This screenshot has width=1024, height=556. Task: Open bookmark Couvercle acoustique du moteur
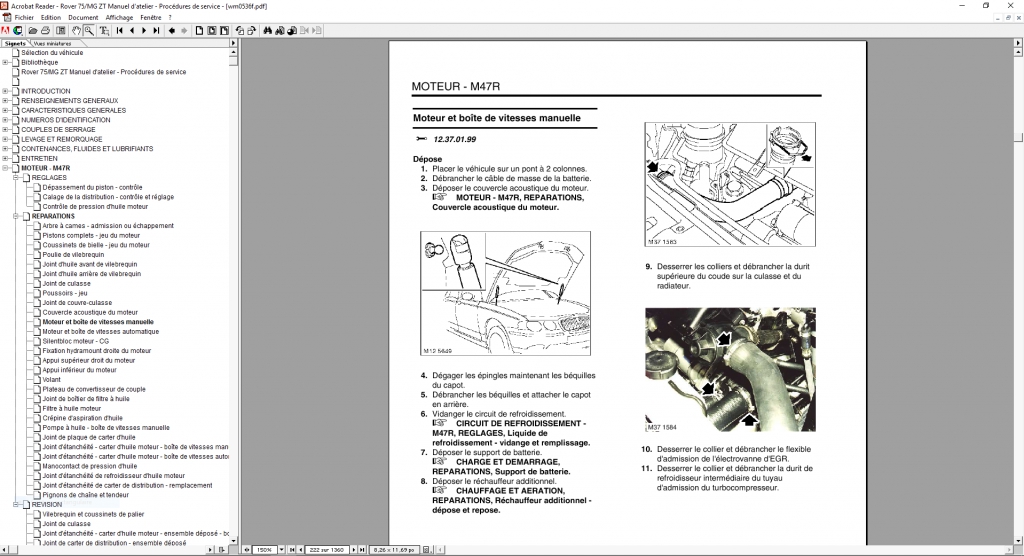(x=90, y=312)
